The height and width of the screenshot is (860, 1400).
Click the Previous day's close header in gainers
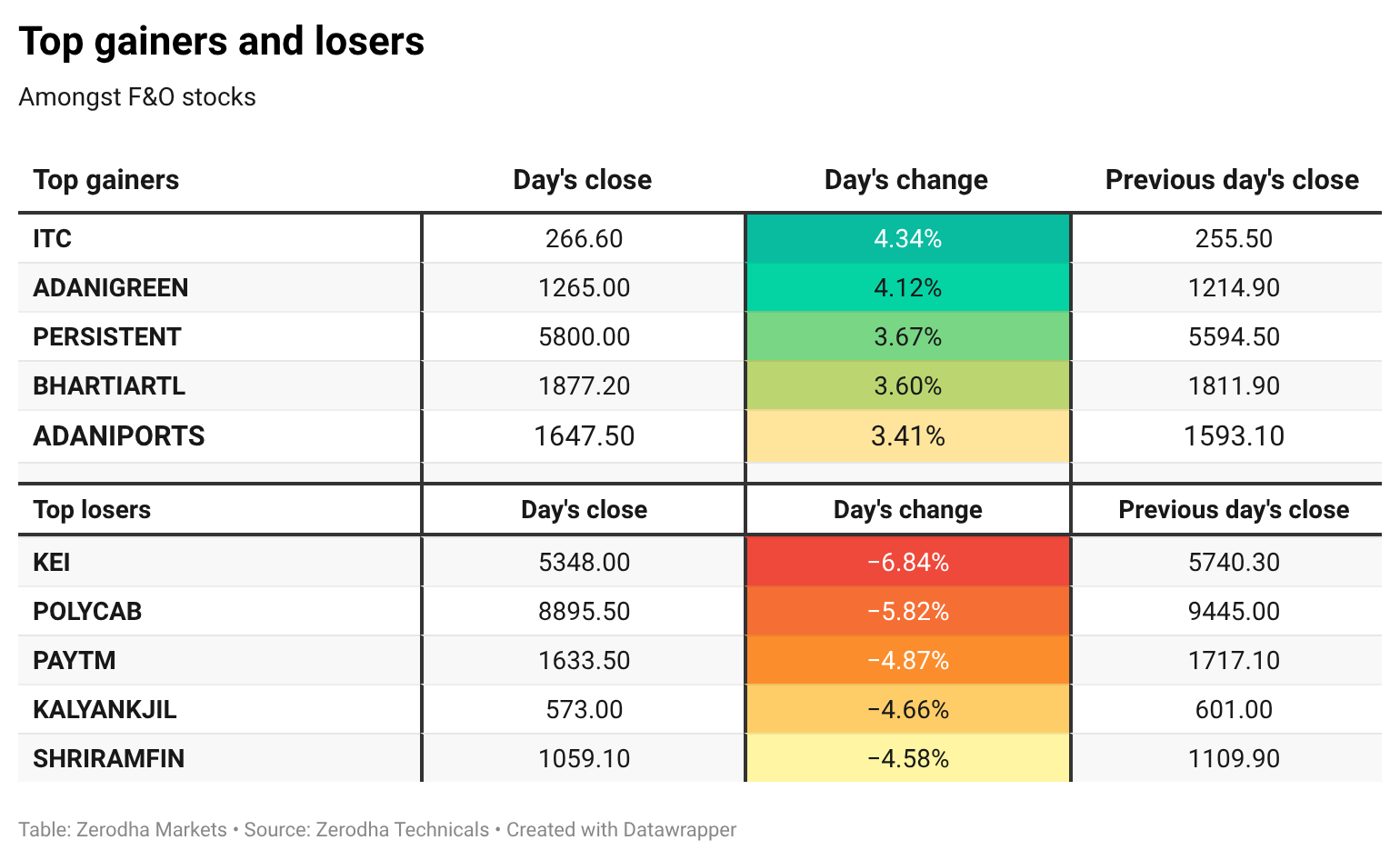click(1232, 180)
